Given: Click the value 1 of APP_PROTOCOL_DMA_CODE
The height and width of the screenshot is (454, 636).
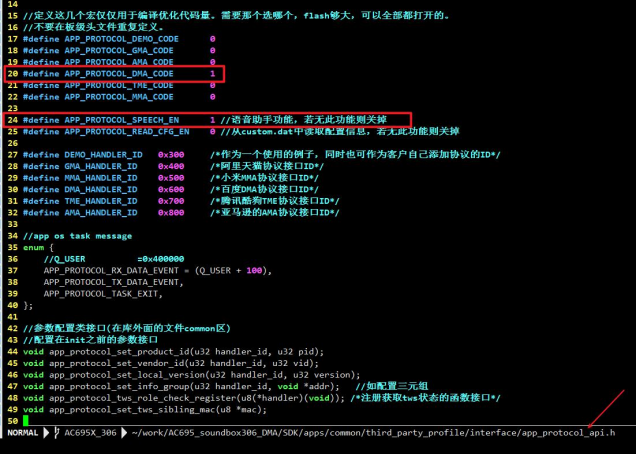Looking at the screenshot, I should [x=213, y=73].
